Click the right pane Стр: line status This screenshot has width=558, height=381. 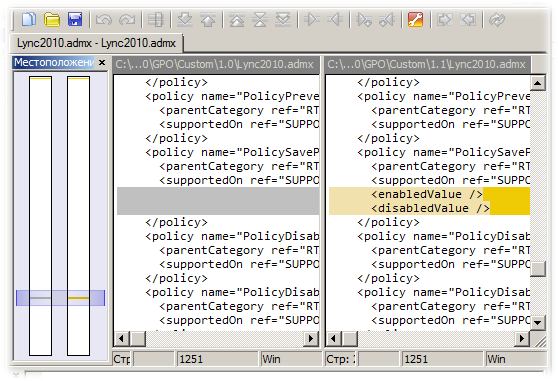point(341,359)
